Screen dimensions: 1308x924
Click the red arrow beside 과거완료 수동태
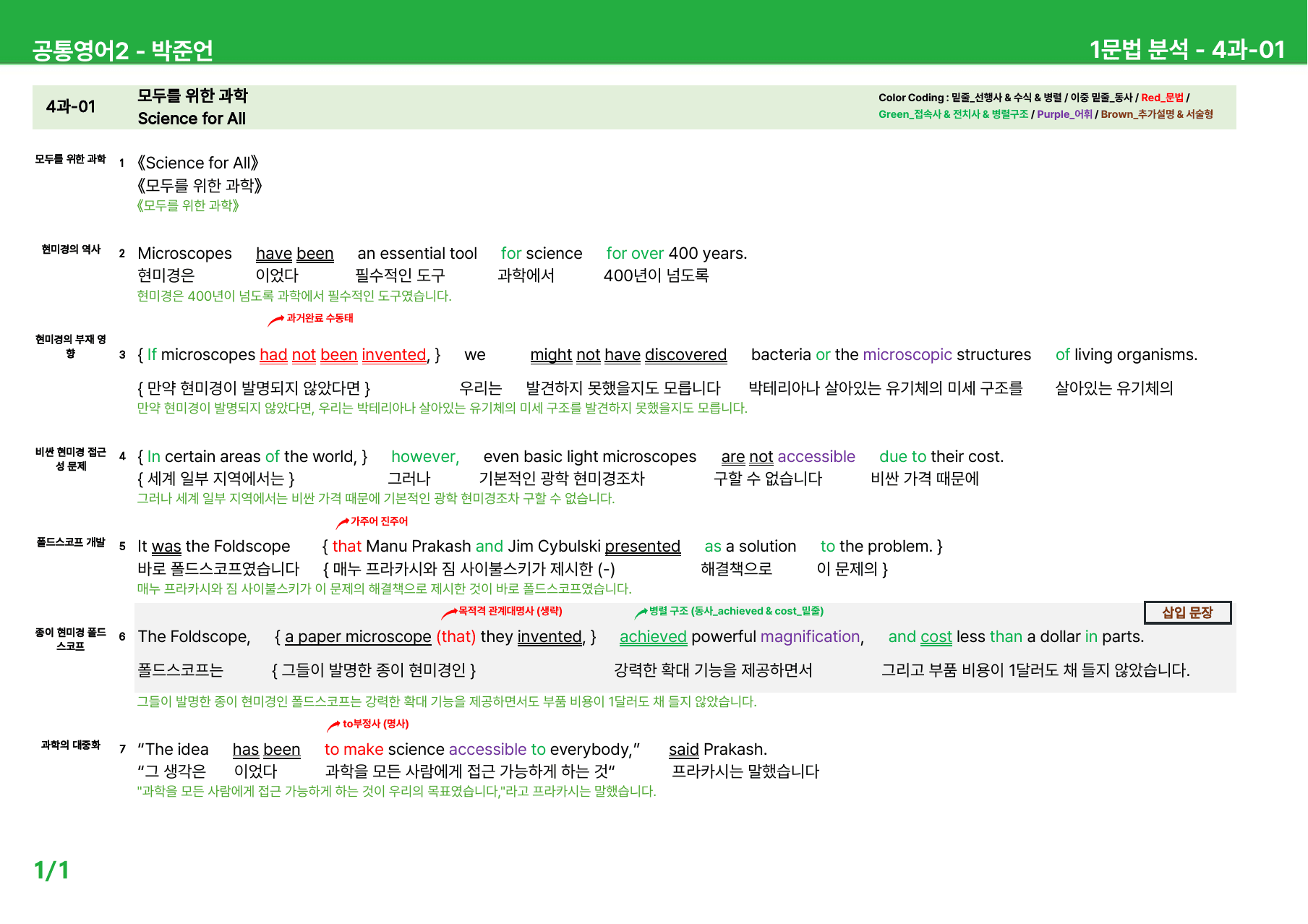pos(275,320)
